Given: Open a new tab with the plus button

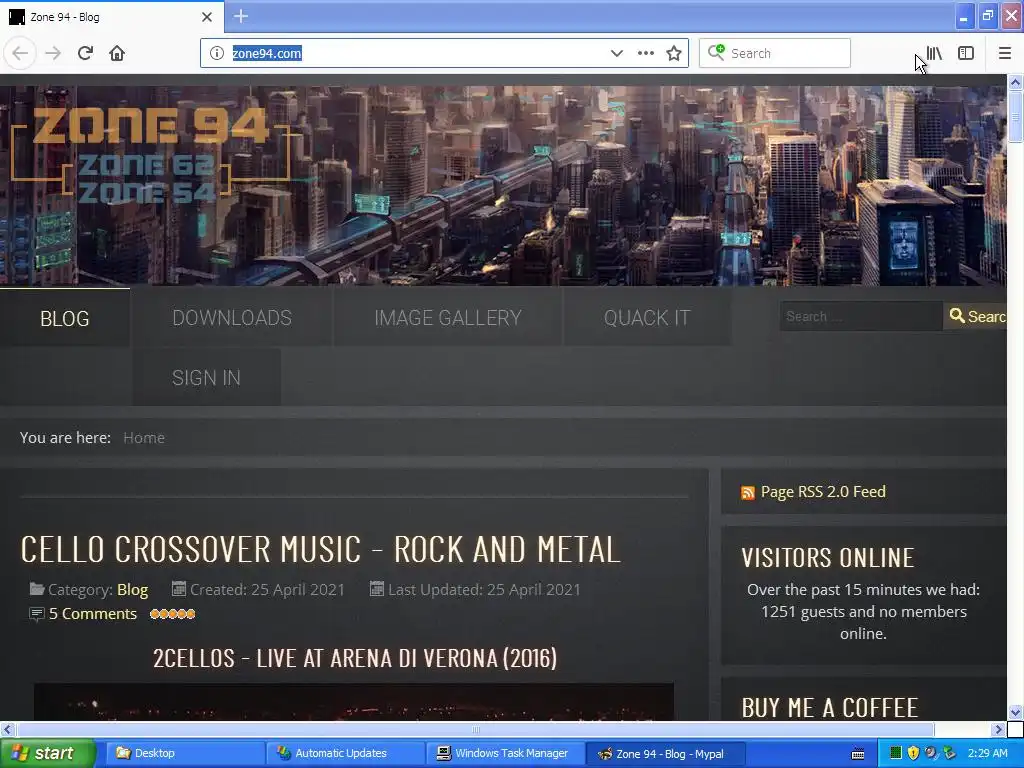Looking at the screenshot, I should pos(240,16).
